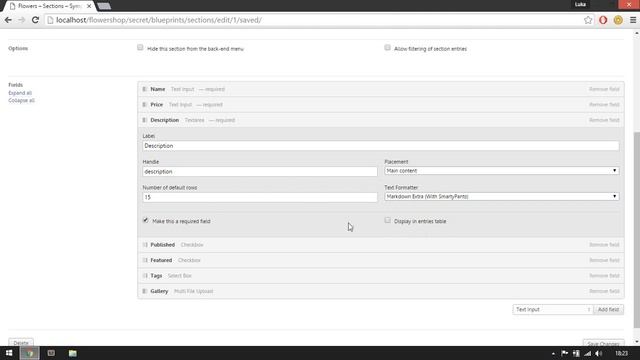Click the drag handle for Gallery field
640x360 pixels.
(x=144, y=291)
